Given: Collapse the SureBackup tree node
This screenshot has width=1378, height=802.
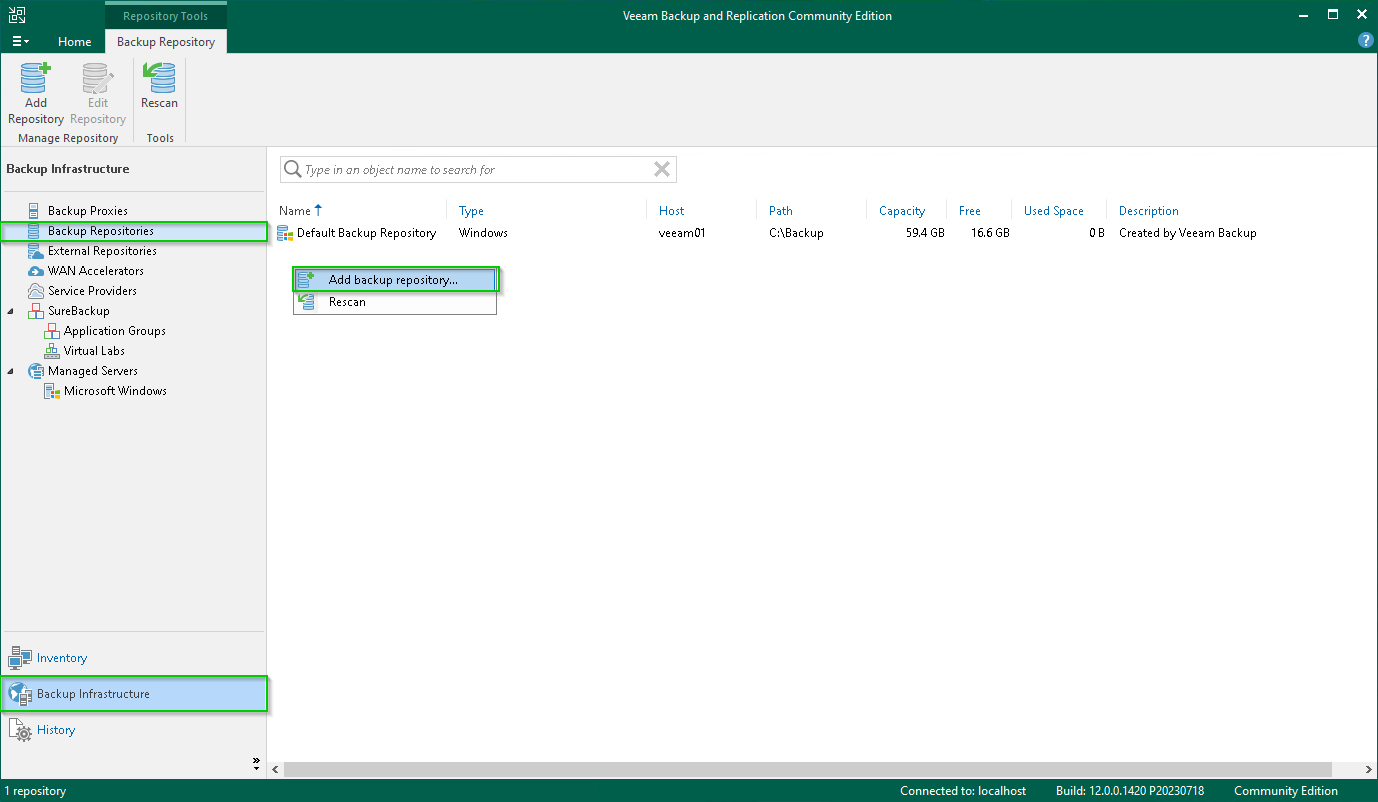Looking at the screenshot, I should [x=11, y=311].
